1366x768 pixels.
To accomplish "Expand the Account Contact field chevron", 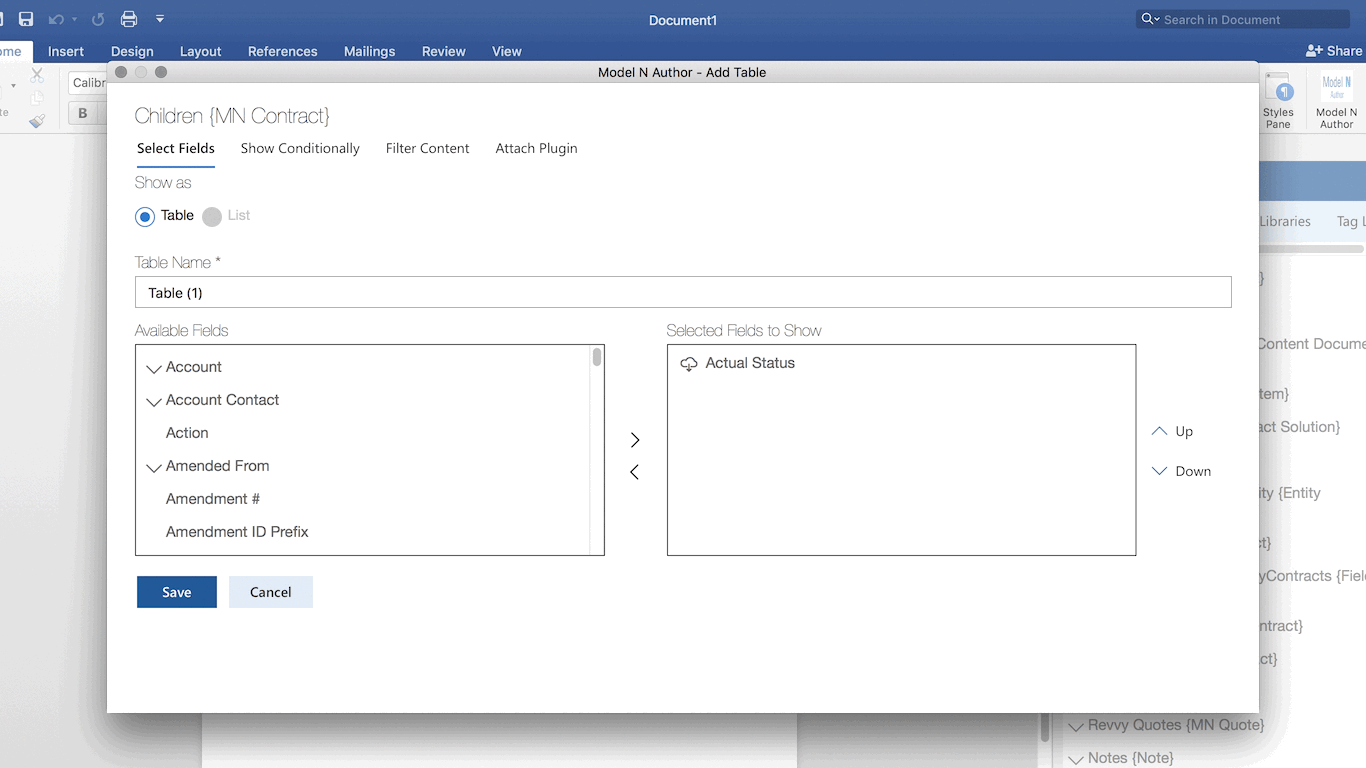I will point(154,402).
